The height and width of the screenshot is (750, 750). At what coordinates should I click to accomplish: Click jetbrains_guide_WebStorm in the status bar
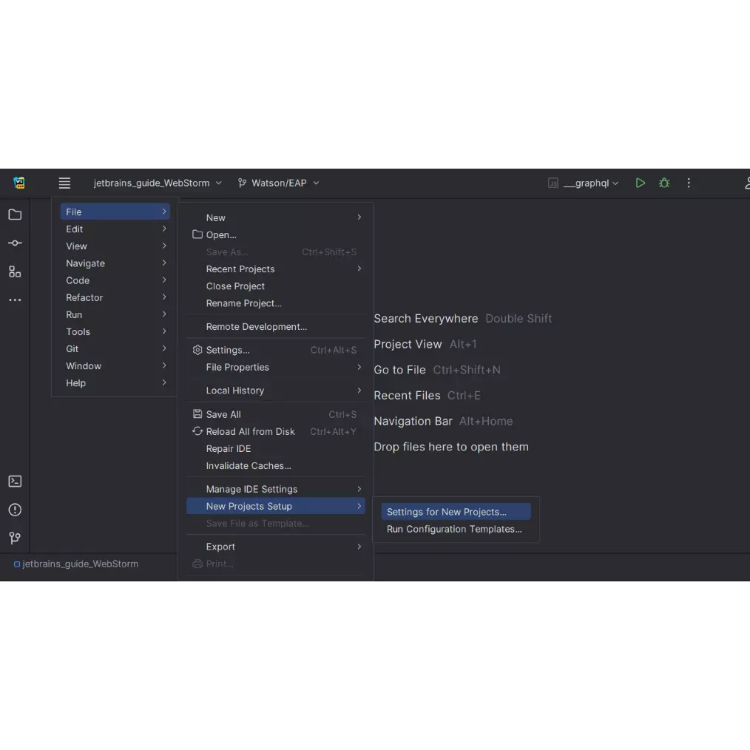click(x=78, y=564)
